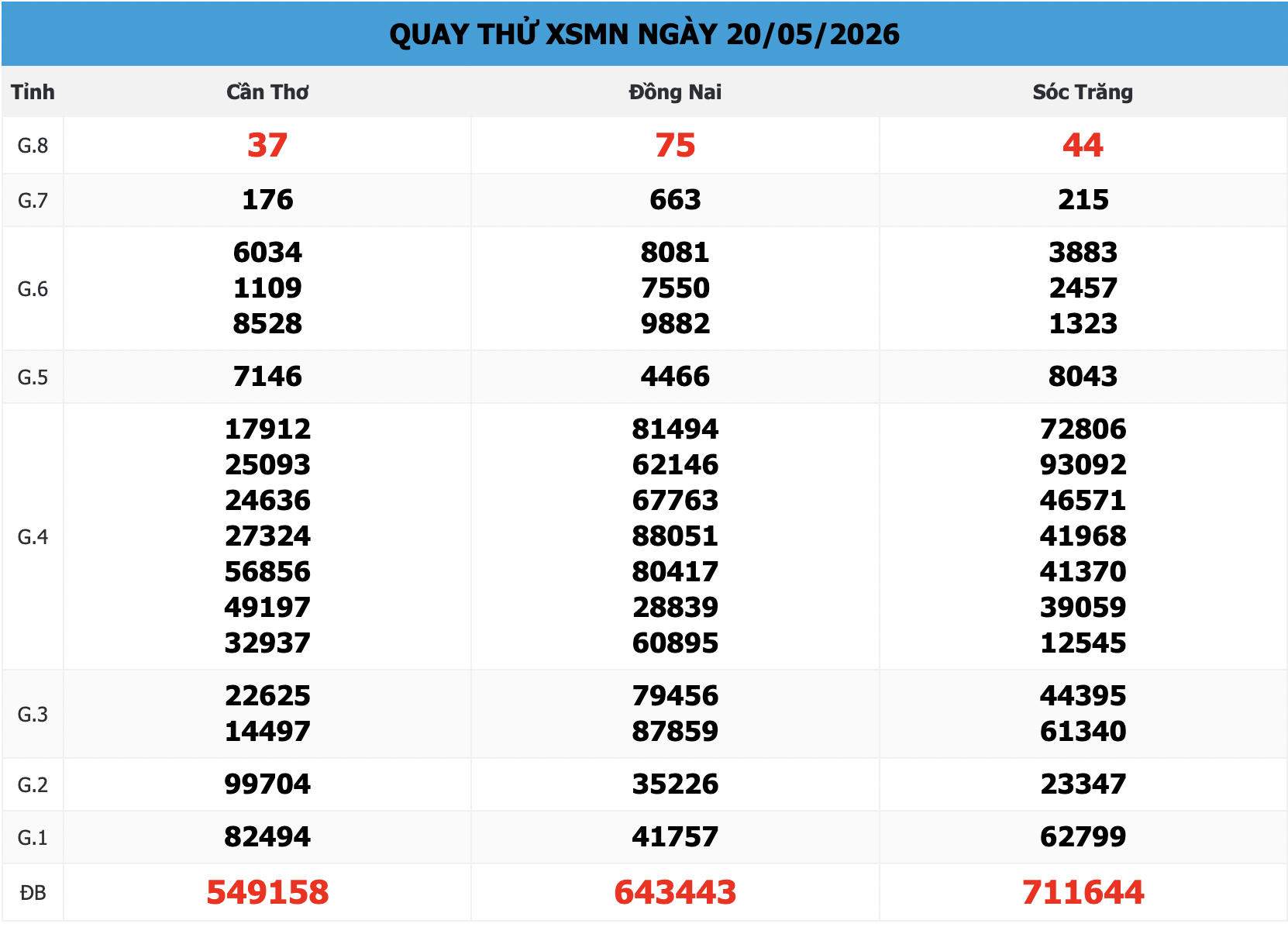Select G.6 number 3883

click(1083, 253)
